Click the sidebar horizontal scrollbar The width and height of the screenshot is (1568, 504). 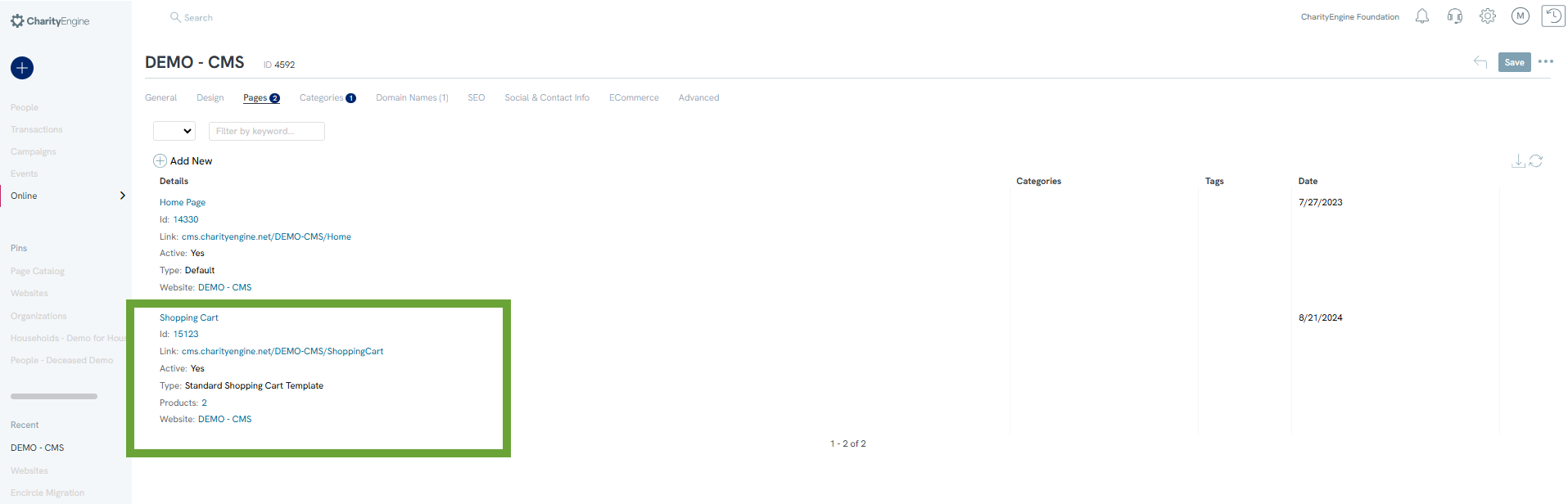coord(54,396)
